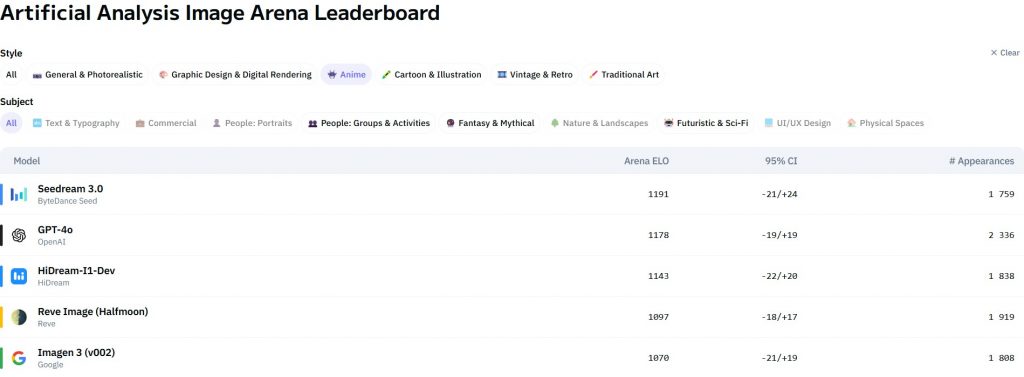
Task: Click the Google logo beside Imagen 3
Action: (19, 358)
